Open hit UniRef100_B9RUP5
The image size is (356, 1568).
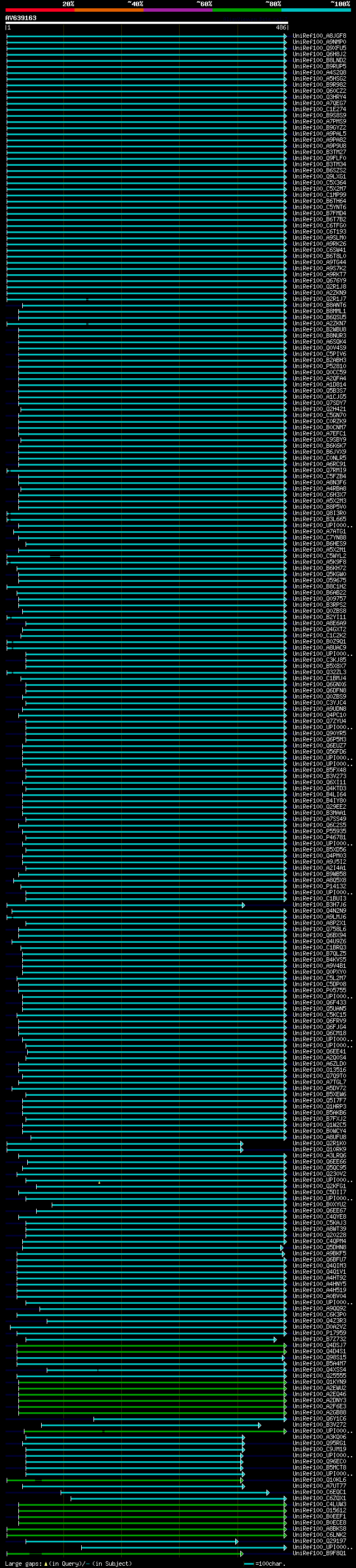pyautogui.click(x=319, y=66)
